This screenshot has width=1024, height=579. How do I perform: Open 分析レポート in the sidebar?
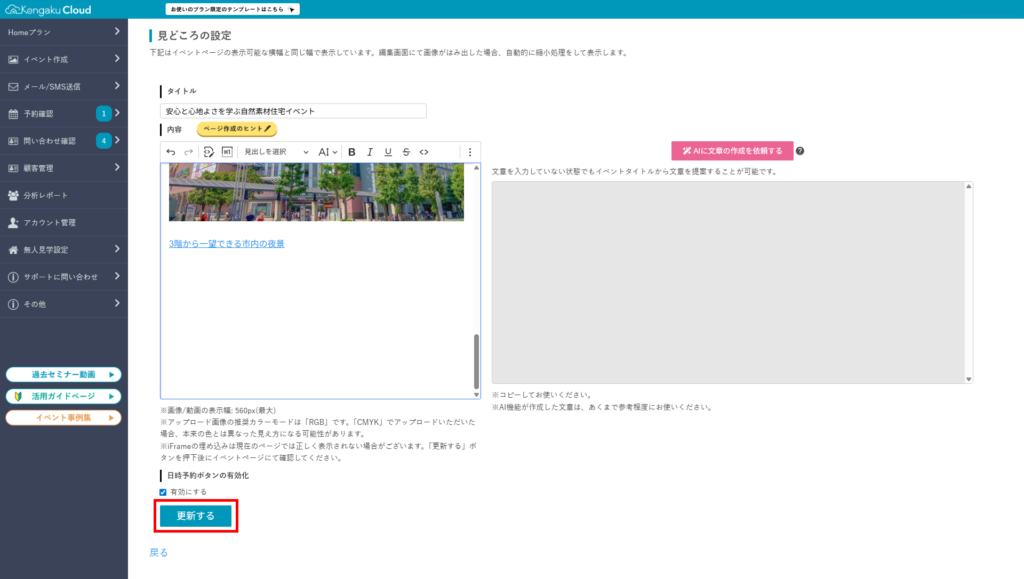pyautogui.click(x=64, y=195)
